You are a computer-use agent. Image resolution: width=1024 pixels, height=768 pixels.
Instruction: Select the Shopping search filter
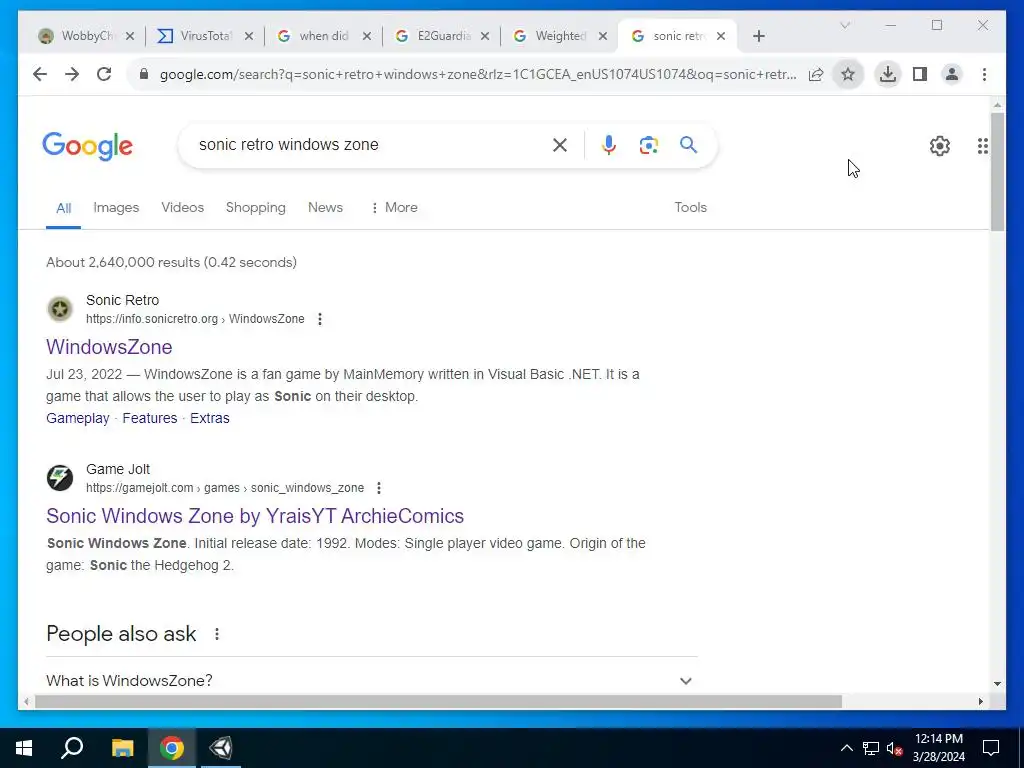click(x=255, y=208)
